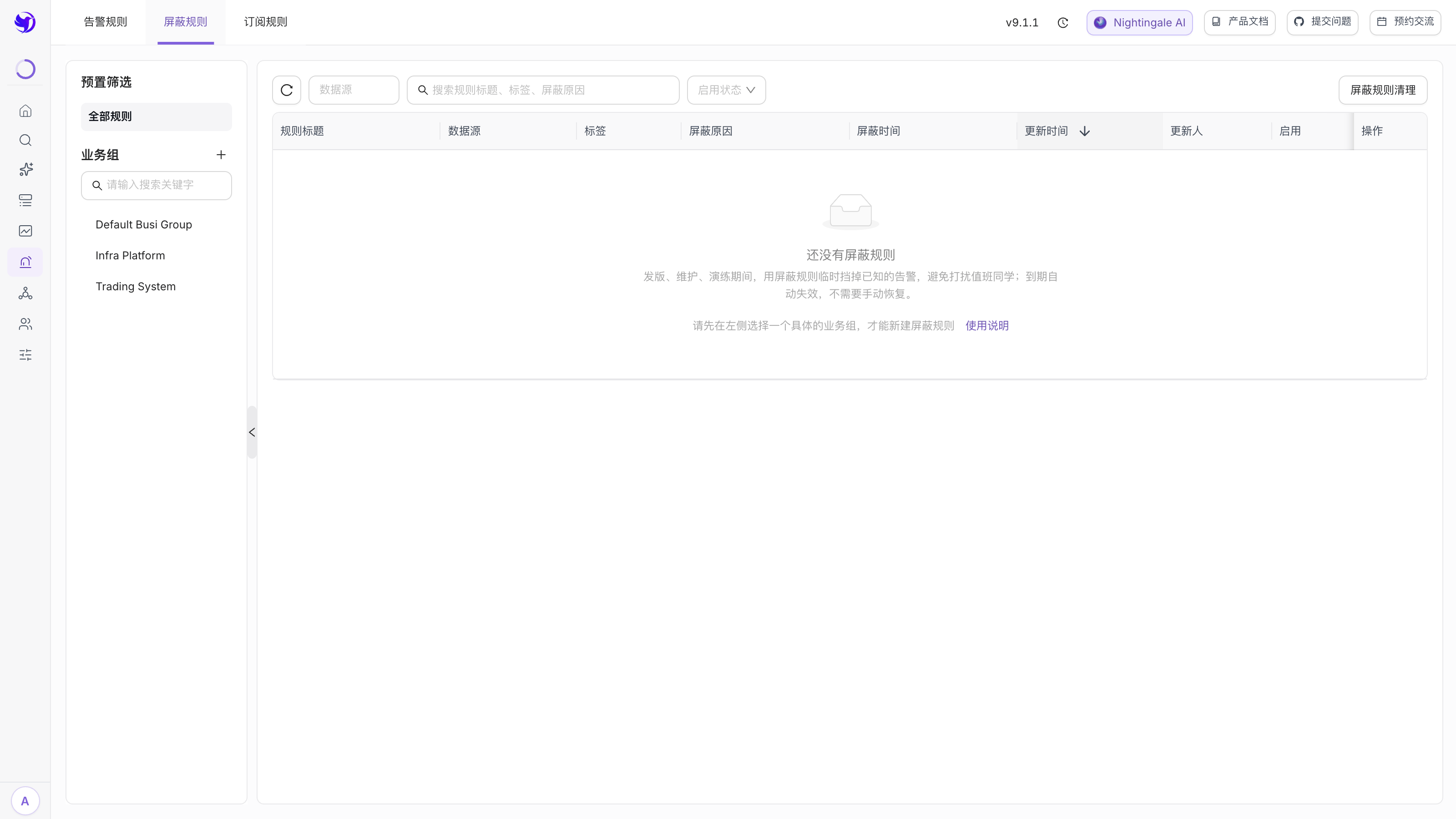1456x819 pixels.
Task: Click 屏蔽规则清理 button
Action: (1383, 90)
